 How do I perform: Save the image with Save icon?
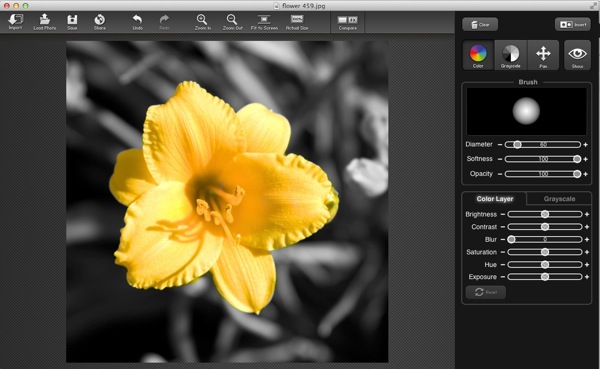[x=72, y=22]
